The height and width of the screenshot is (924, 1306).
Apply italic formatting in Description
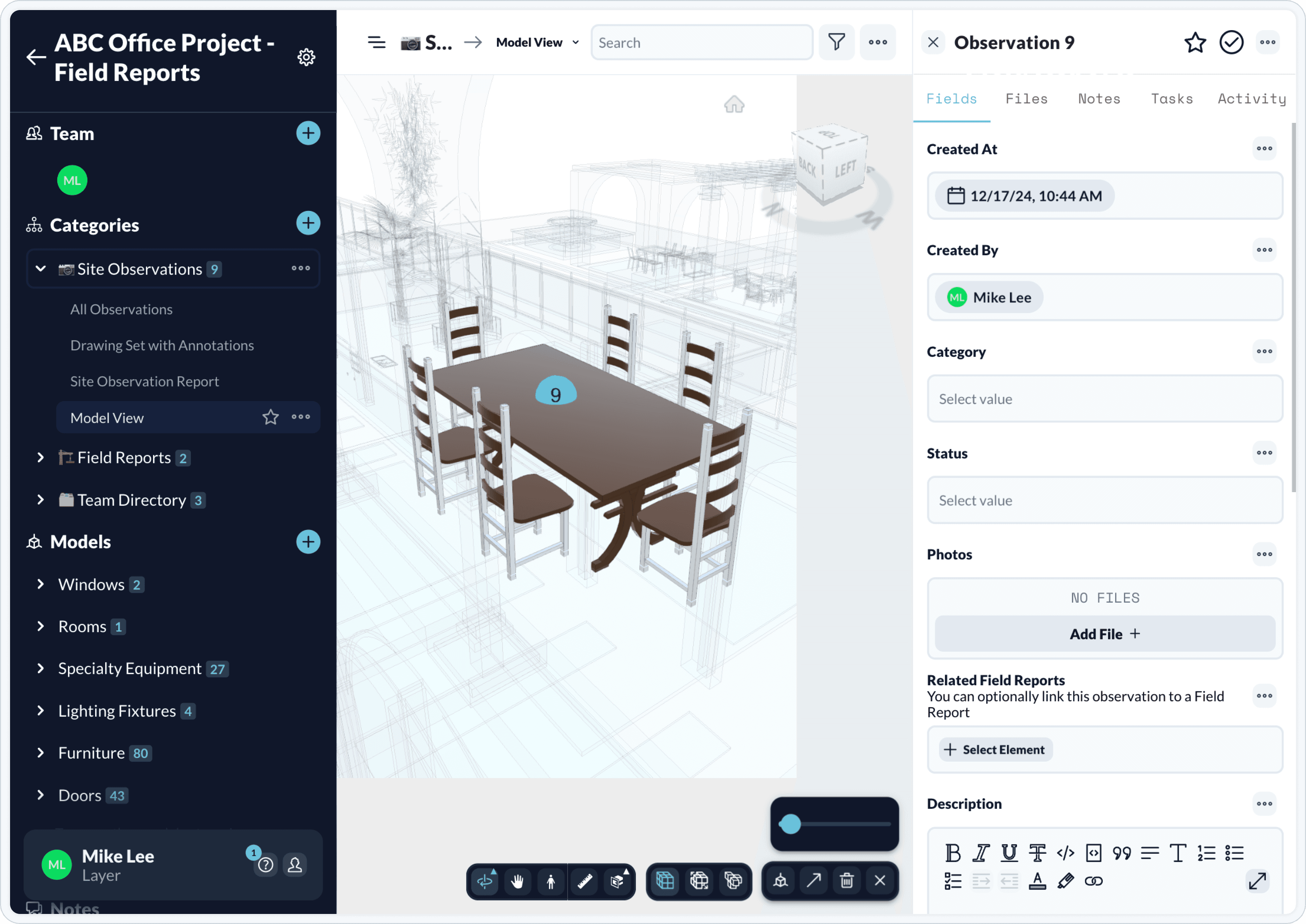[981, 853]
